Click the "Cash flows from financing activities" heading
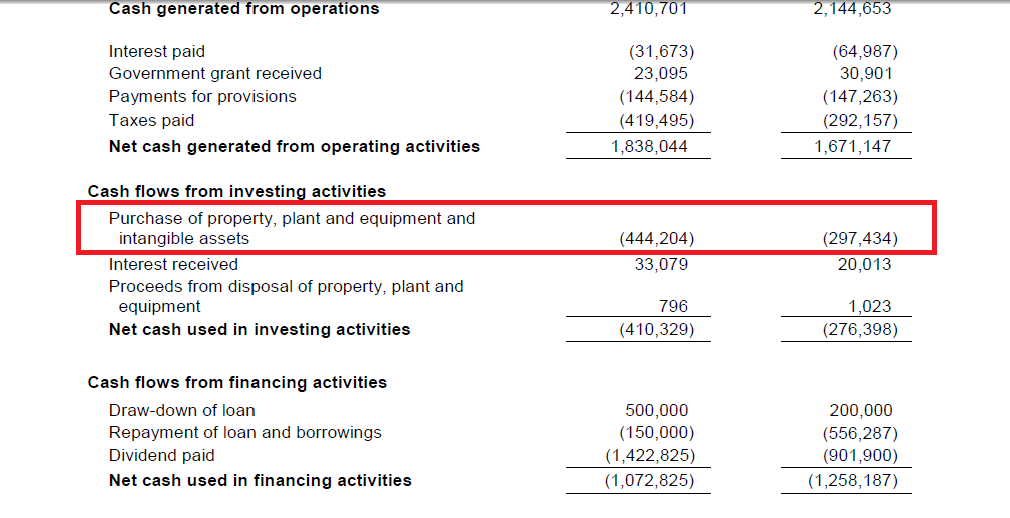Viewport: 1010px width, 518px height. click(237, 382)
